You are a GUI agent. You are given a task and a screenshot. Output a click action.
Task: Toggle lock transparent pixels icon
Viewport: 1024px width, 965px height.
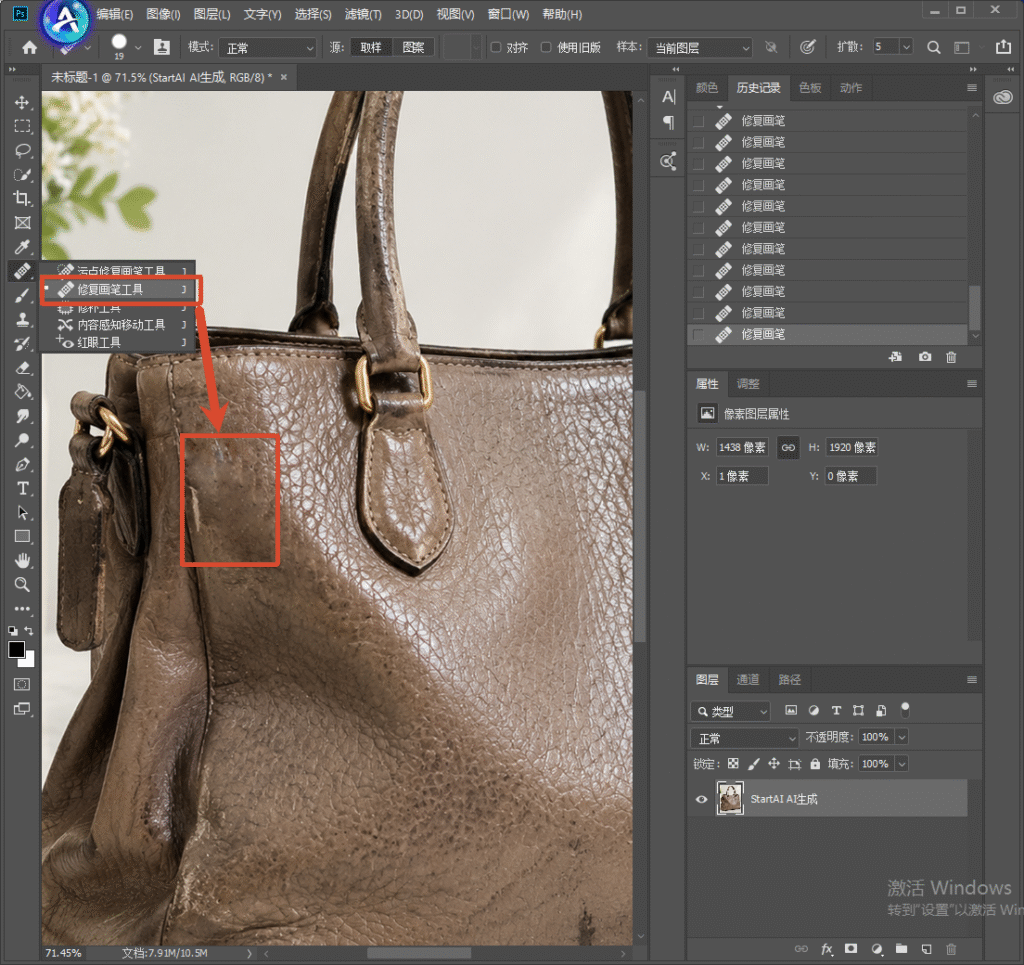tap(733, 763)
